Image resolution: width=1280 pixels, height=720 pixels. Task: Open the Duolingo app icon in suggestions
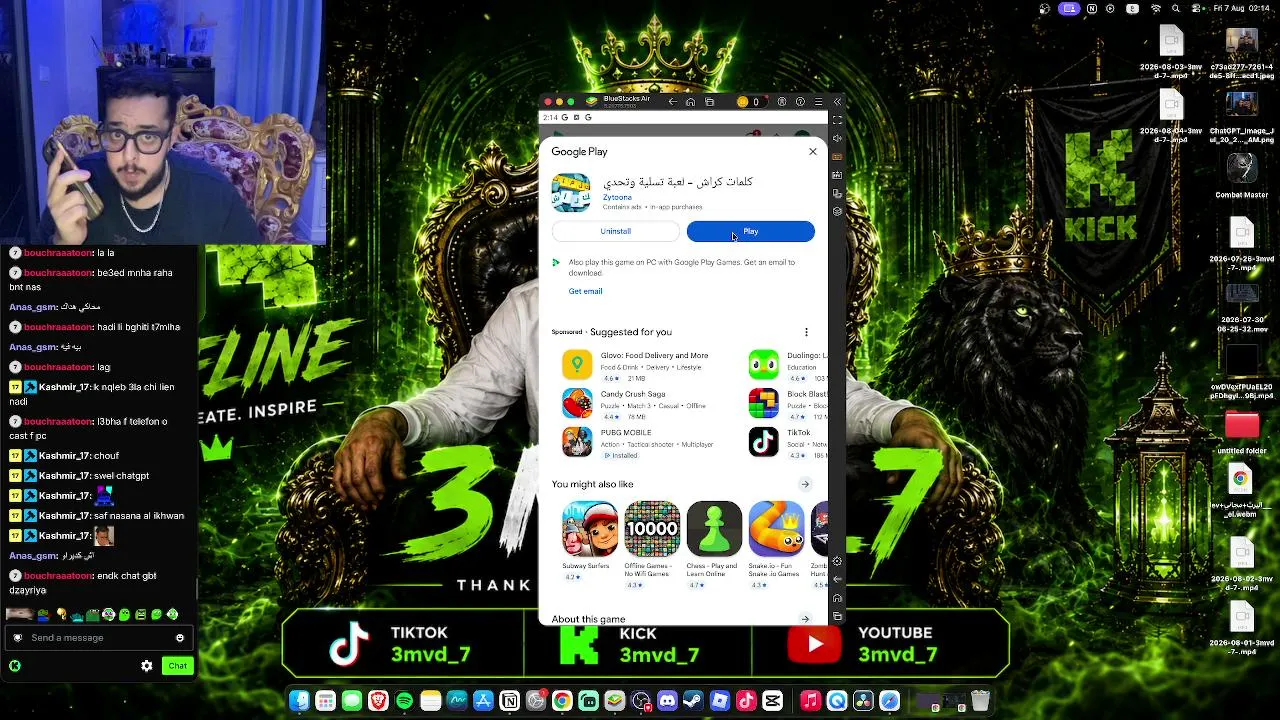pyautogui.click(x=763, y=365)
